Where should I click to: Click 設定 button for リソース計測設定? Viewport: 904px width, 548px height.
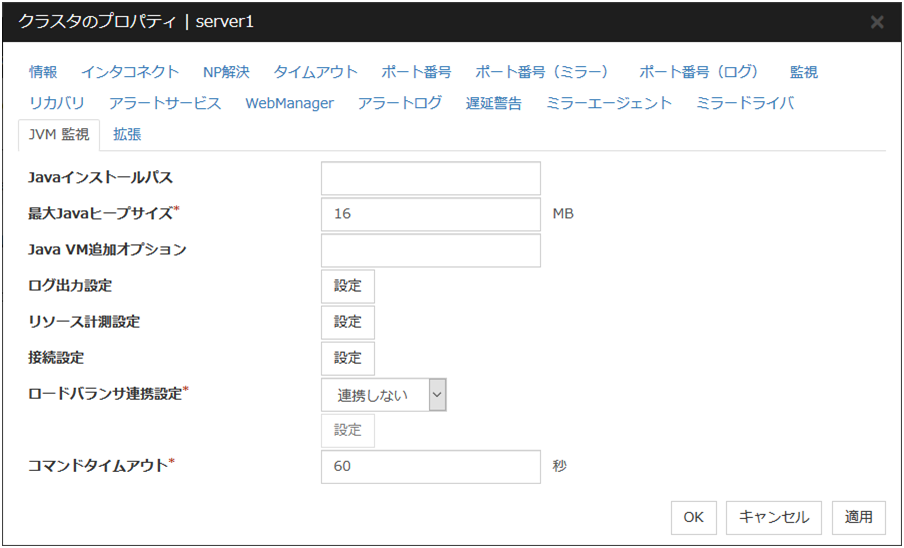tap(347, 322)
